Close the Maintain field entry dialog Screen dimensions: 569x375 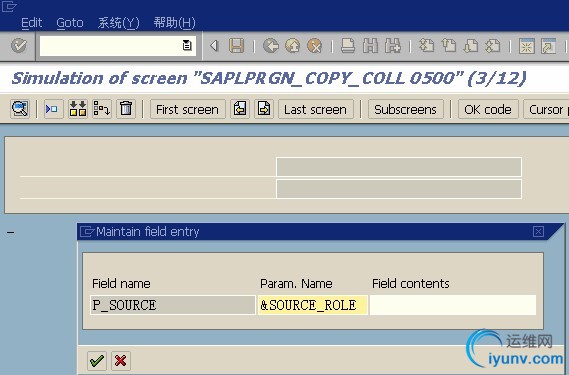point(538,231)
